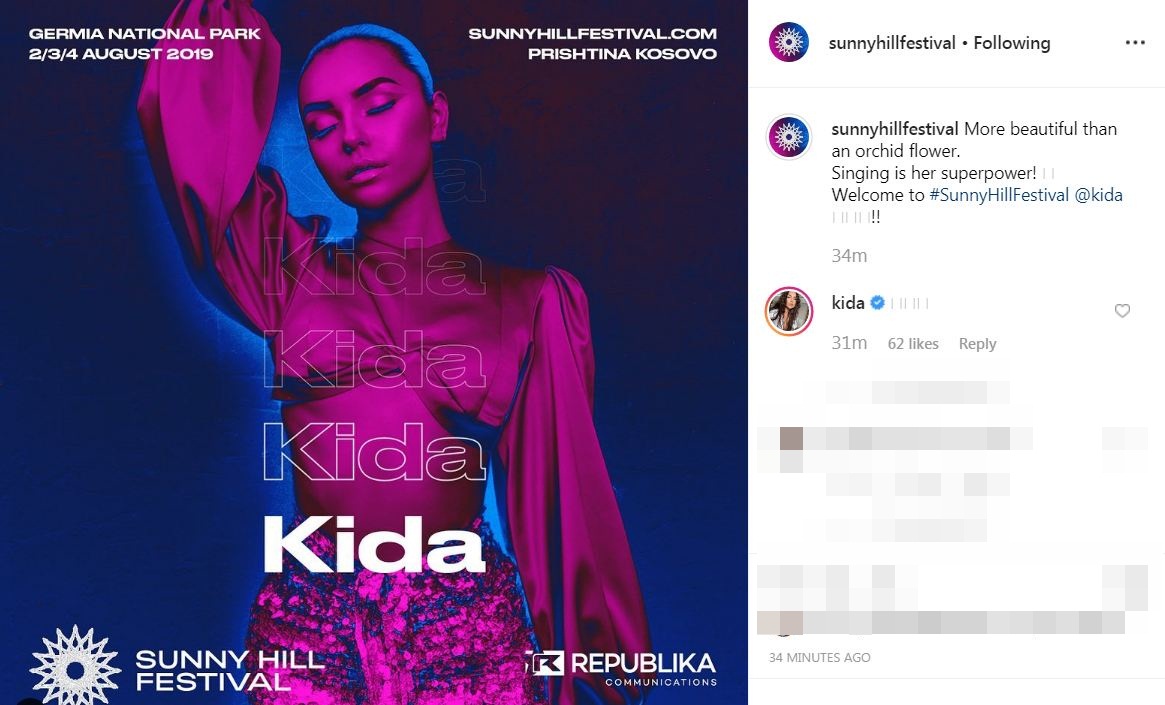The height and width of the screenshot is (705, 1165).
Task: Open kida's profile picture in comments
Action: coord(788,311)
